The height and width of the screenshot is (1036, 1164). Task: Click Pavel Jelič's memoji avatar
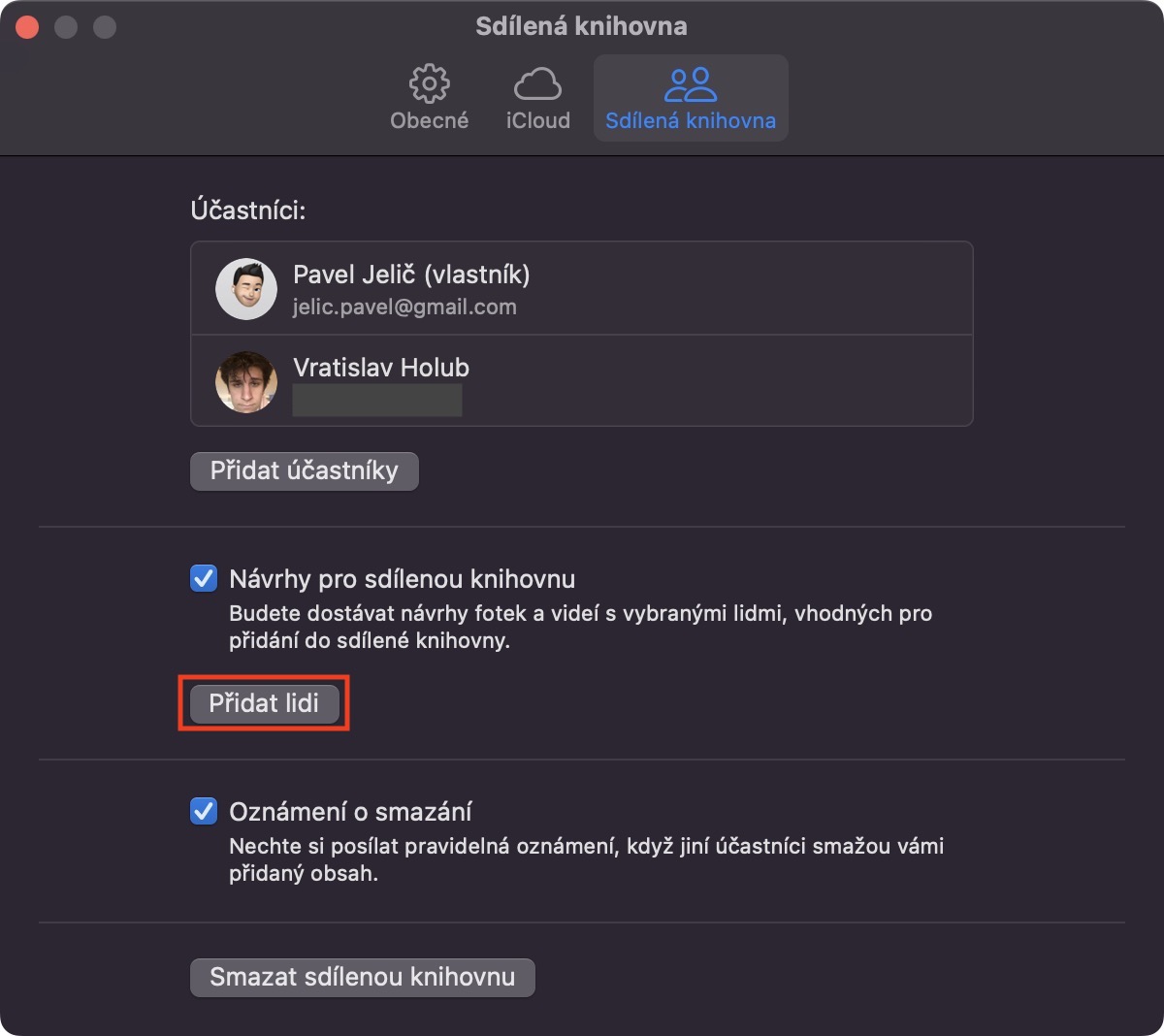[x=246, y=289]
